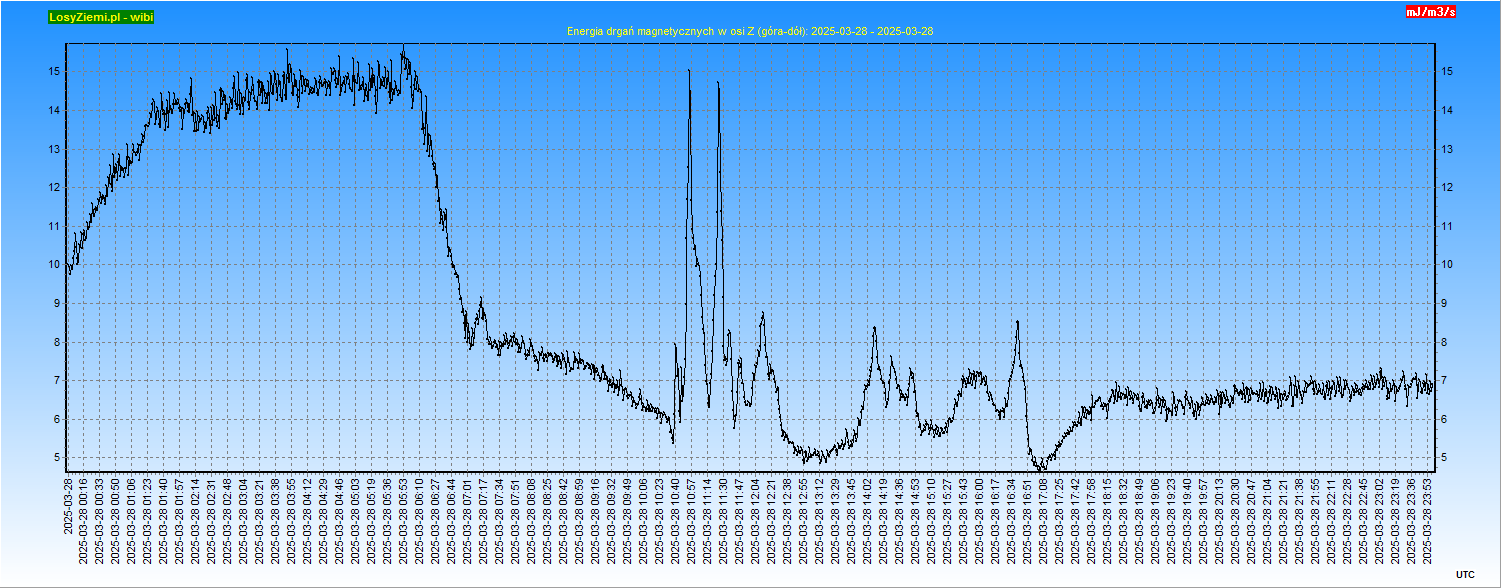Click the LosyZiemi.pl - wibi green label
1501x588 pixels.
click(101, 17)
